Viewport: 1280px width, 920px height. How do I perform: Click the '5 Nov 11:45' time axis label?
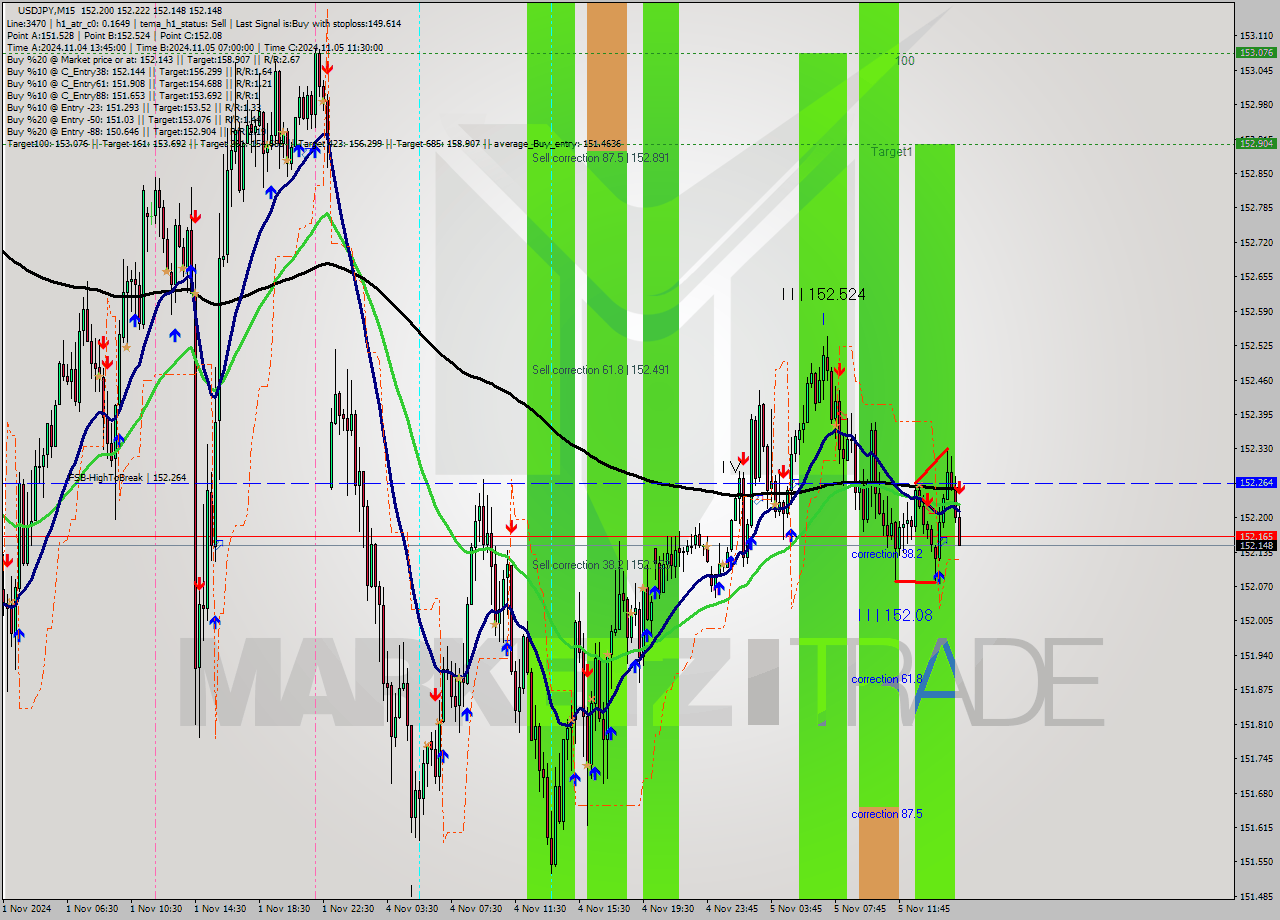pyautogui.click(x=924, y=909)
